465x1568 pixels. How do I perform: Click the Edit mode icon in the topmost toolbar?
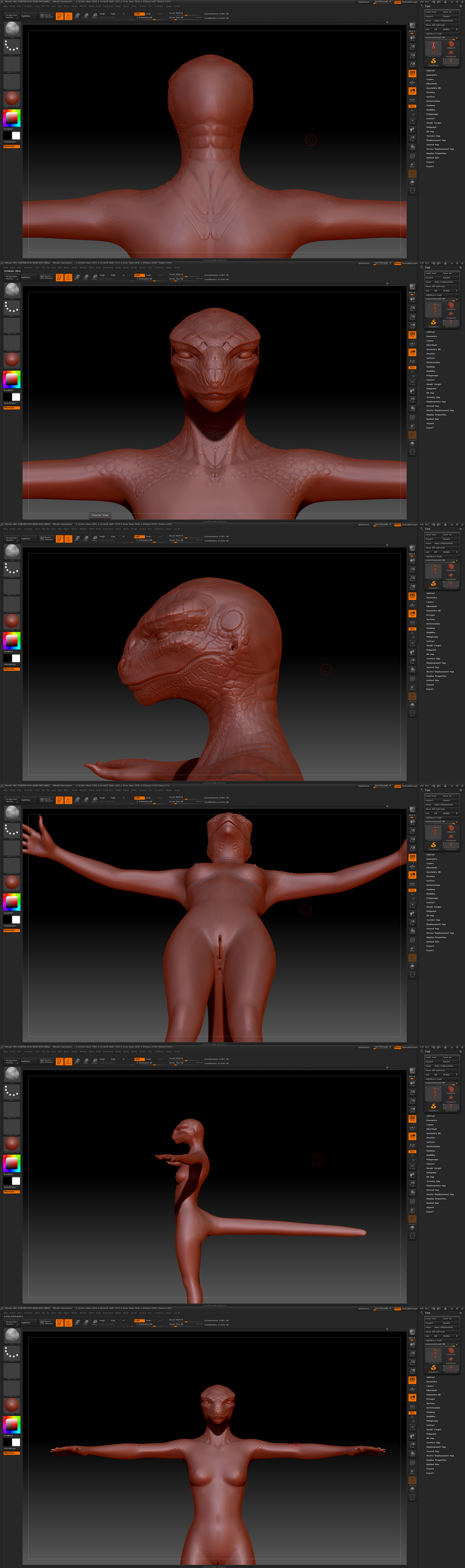click(x=60, y=16)
